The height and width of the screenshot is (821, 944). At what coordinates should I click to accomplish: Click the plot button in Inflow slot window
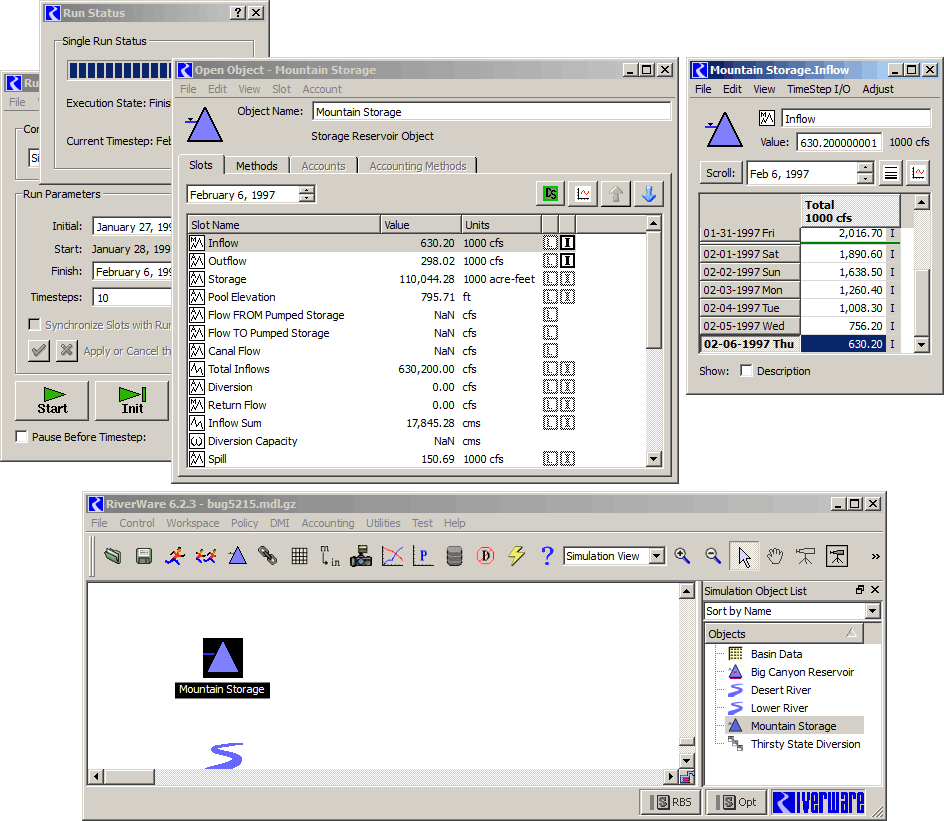pyautogui.click(x=918, y=173)
